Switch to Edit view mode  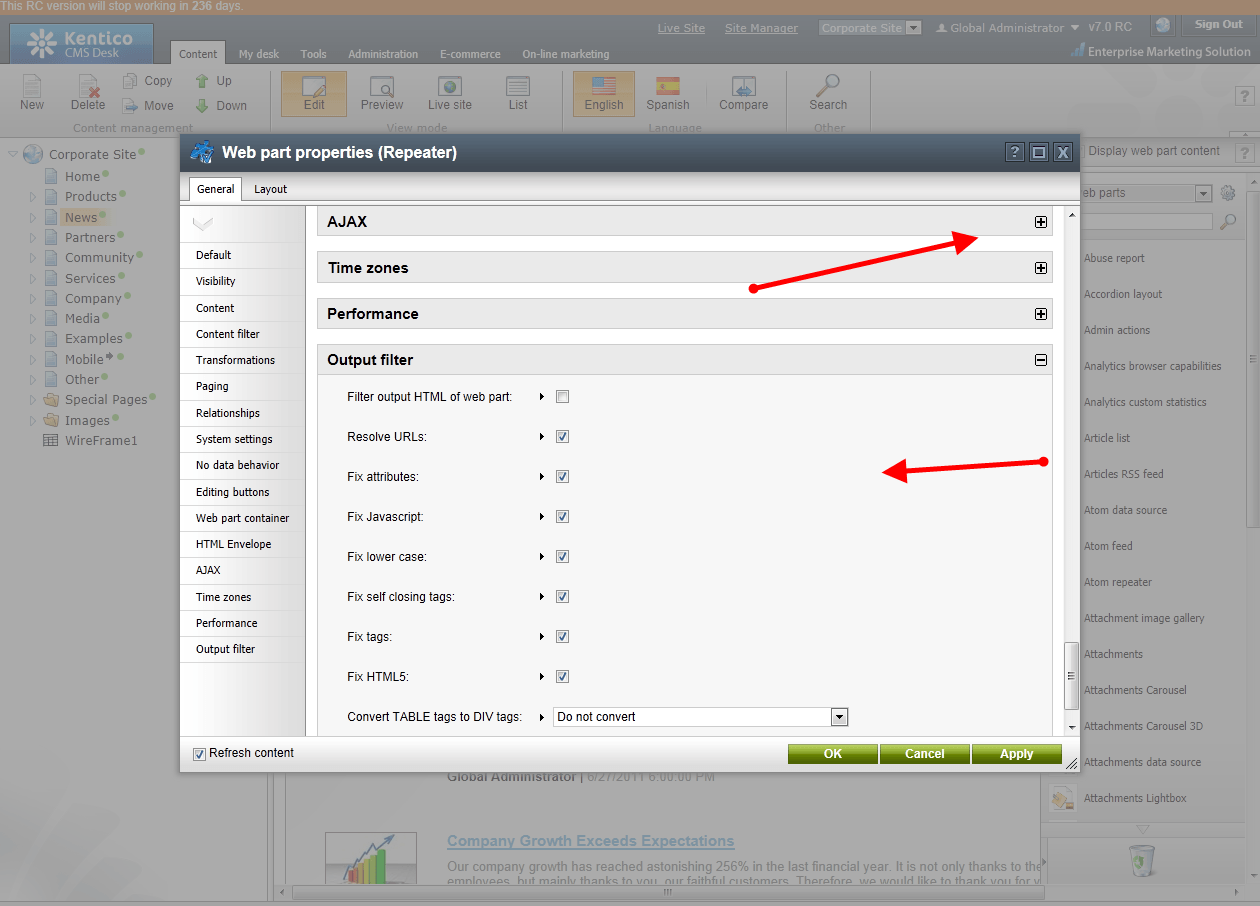(x=314, y=93)
